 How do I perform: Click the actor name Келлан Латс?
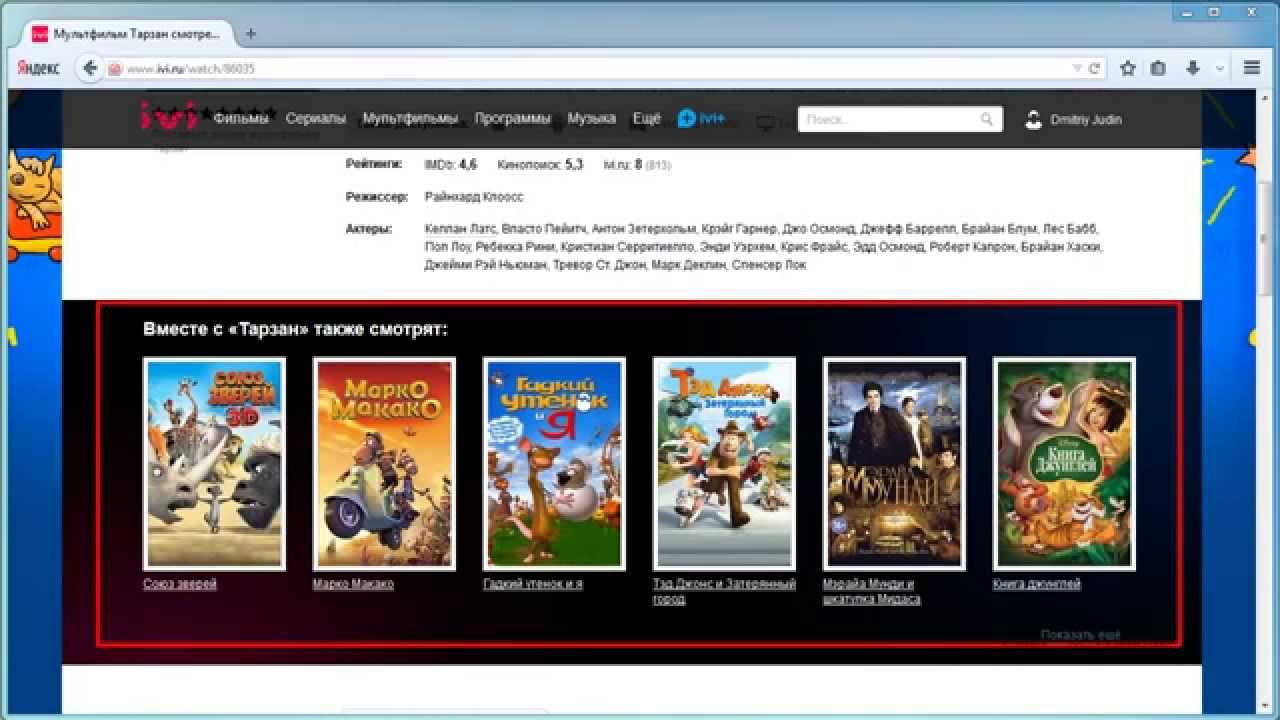(x=460, y=229)
